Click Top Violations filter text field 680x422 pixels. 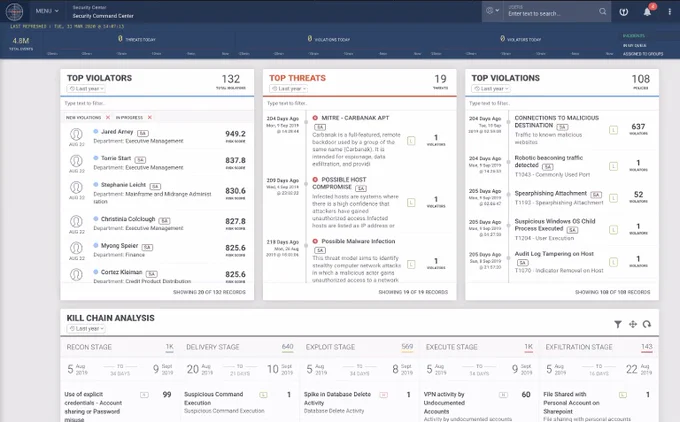pos(562,103)
